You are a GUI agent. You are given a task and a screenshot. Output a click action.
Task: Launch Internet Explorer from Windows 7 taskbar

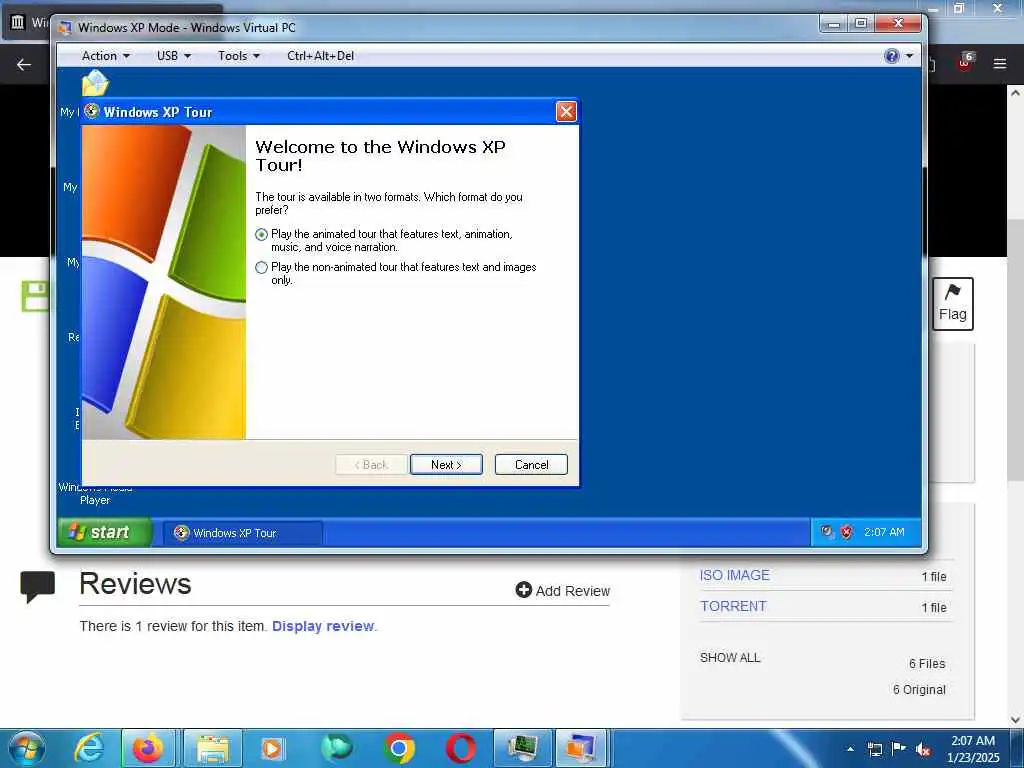coord(89,748)
